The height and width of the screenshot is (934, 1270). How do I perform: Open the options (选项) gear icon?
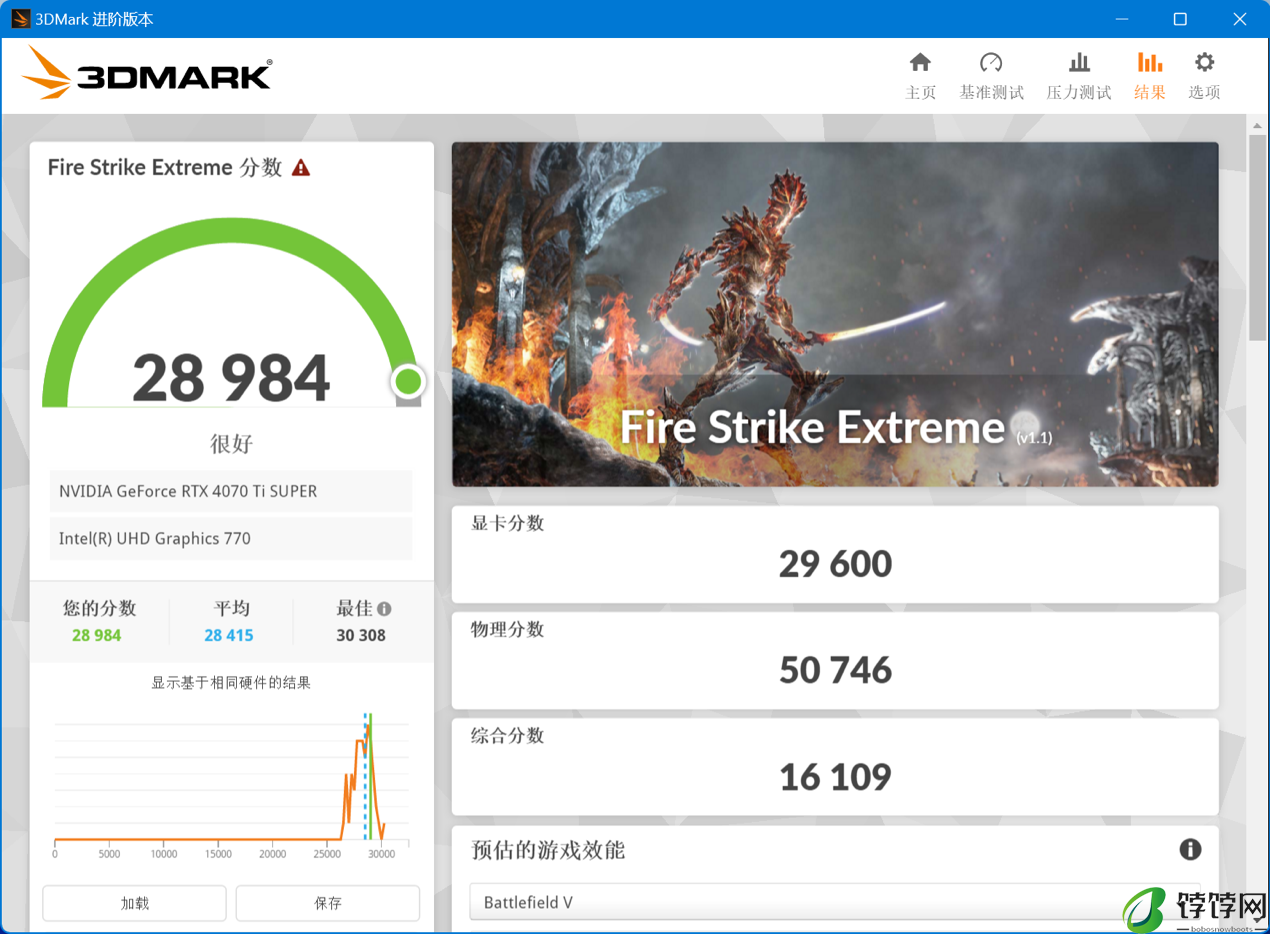click(1204, 63)
